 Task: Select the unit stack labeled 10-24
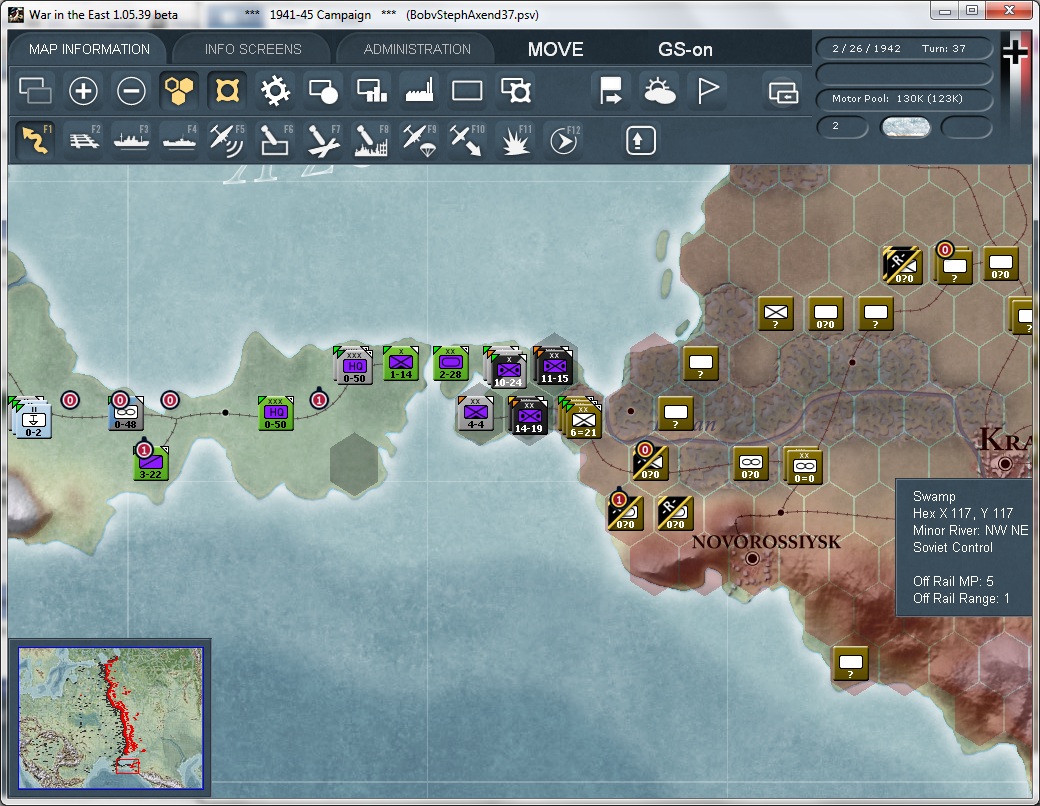[508, 369]
